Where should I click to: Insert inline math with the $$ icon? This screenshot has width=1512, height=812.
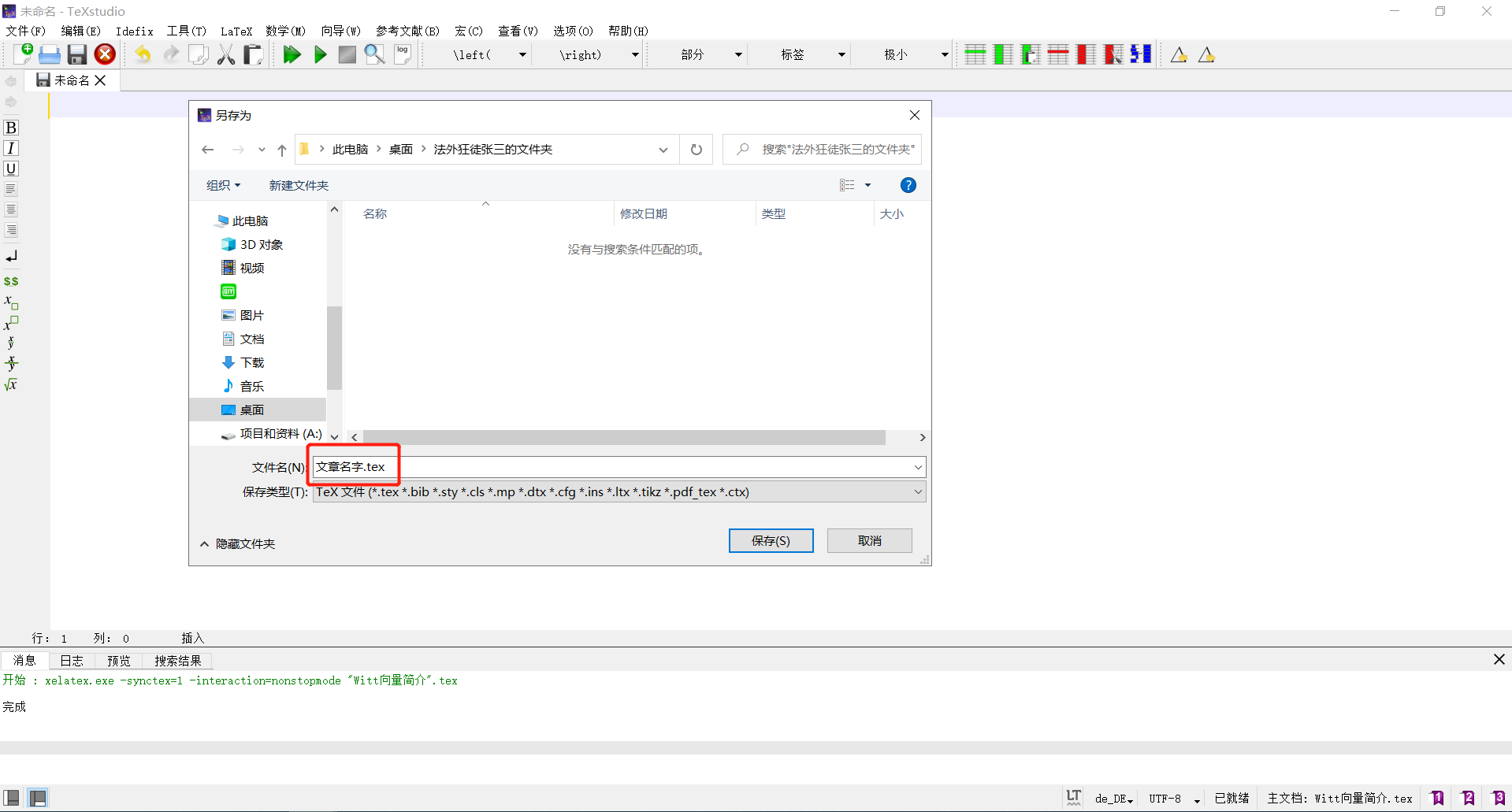[11, 281]
